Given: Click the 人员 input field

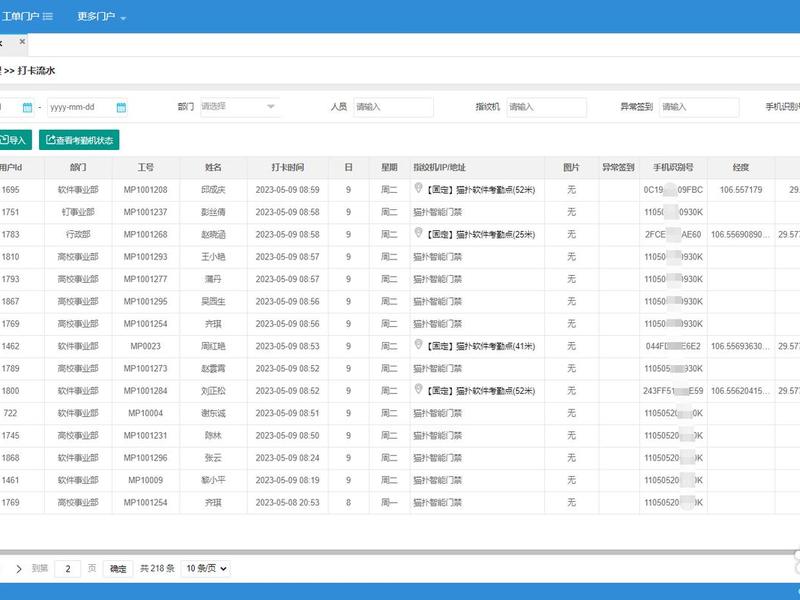Looking at the screenshot, I should pyautogui.click(x=393, y=107).
